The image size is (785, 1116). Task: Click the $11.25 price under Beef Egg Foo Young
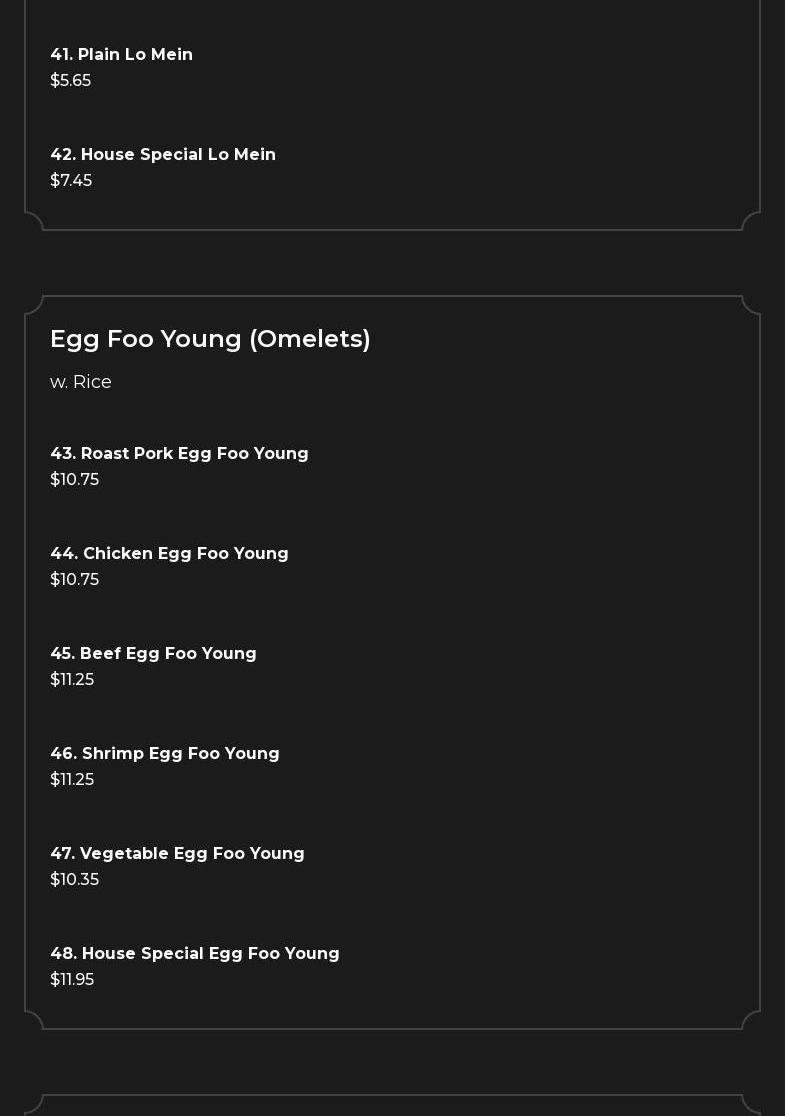coord(72,679)
